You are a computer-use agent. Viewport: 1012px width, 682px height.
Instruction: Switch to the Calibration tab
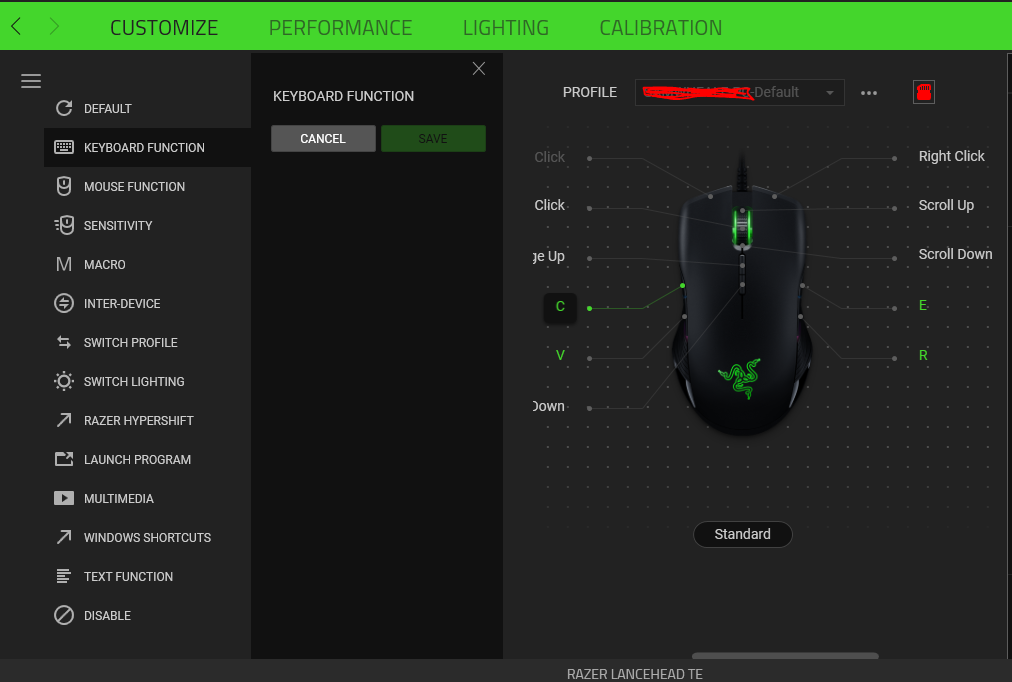click(x=660, y=27)
